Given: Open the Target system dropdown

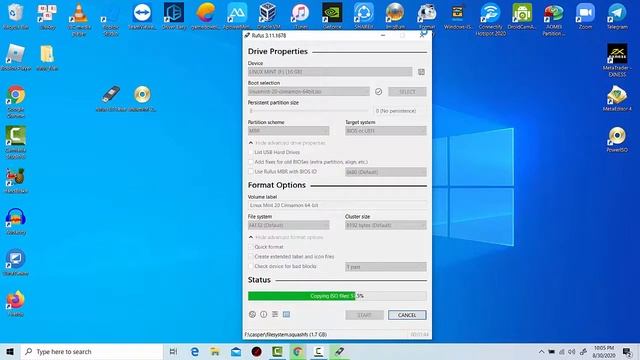Looking at the screenshot, I should coord(386,131).
